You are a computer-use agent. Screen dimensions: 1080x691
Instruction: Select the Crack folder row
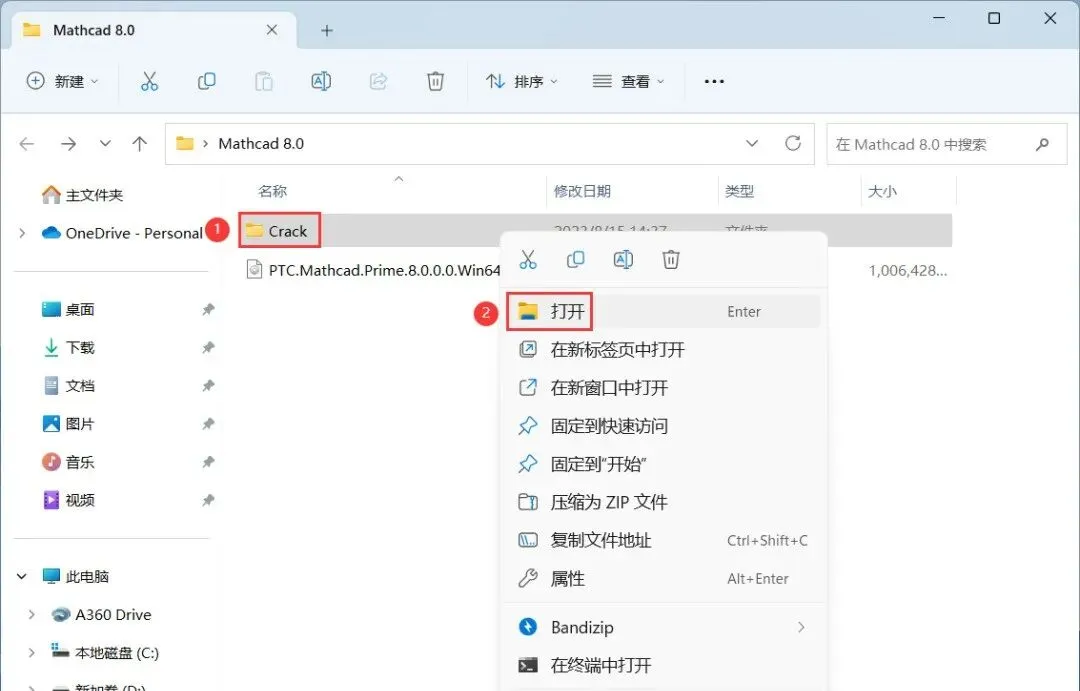pyautogui.click(x=596, y=231)
